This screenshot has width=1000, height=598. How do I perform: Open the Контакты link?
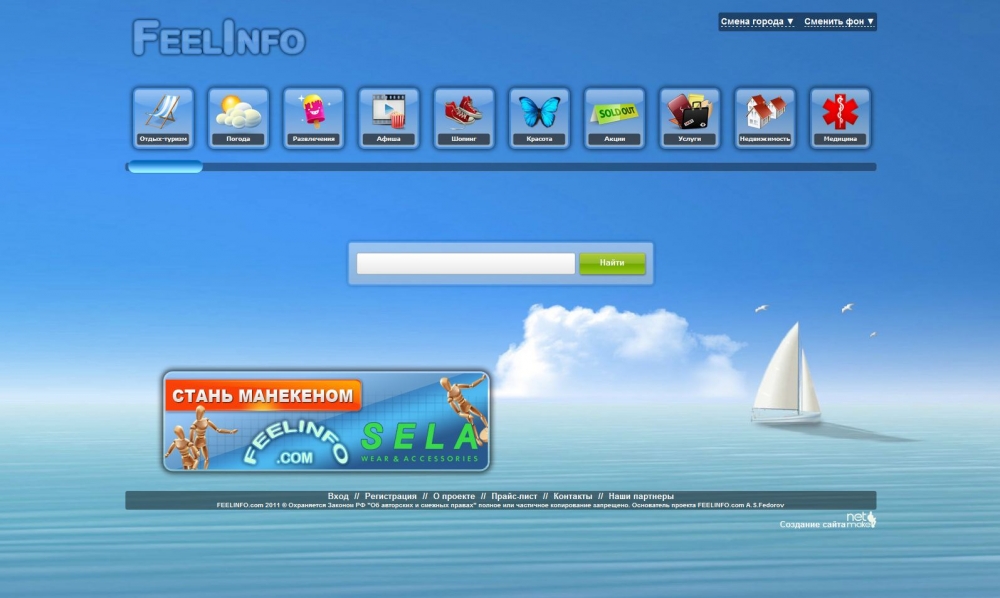[573, 496]
